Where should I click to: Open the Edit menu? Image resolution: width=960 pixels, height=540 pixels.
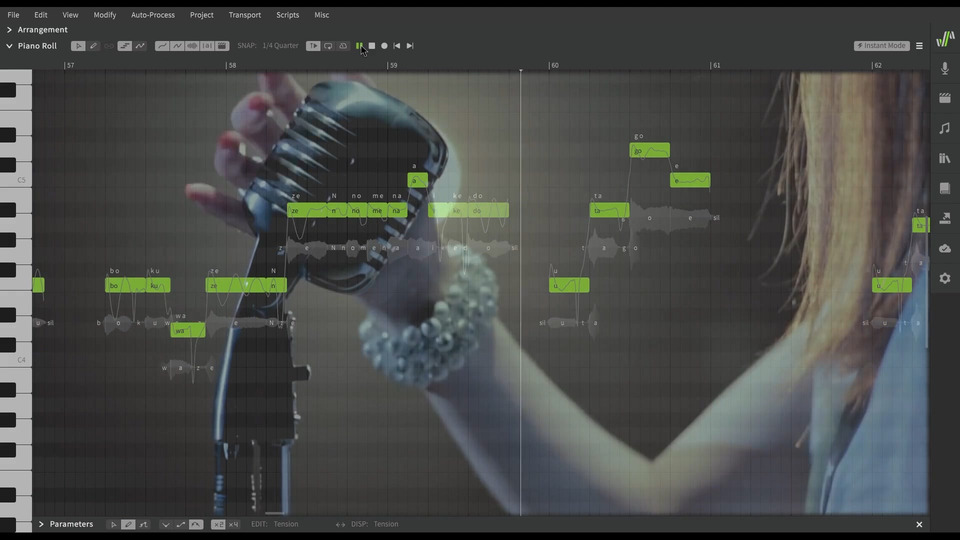(x=40, y=15)
